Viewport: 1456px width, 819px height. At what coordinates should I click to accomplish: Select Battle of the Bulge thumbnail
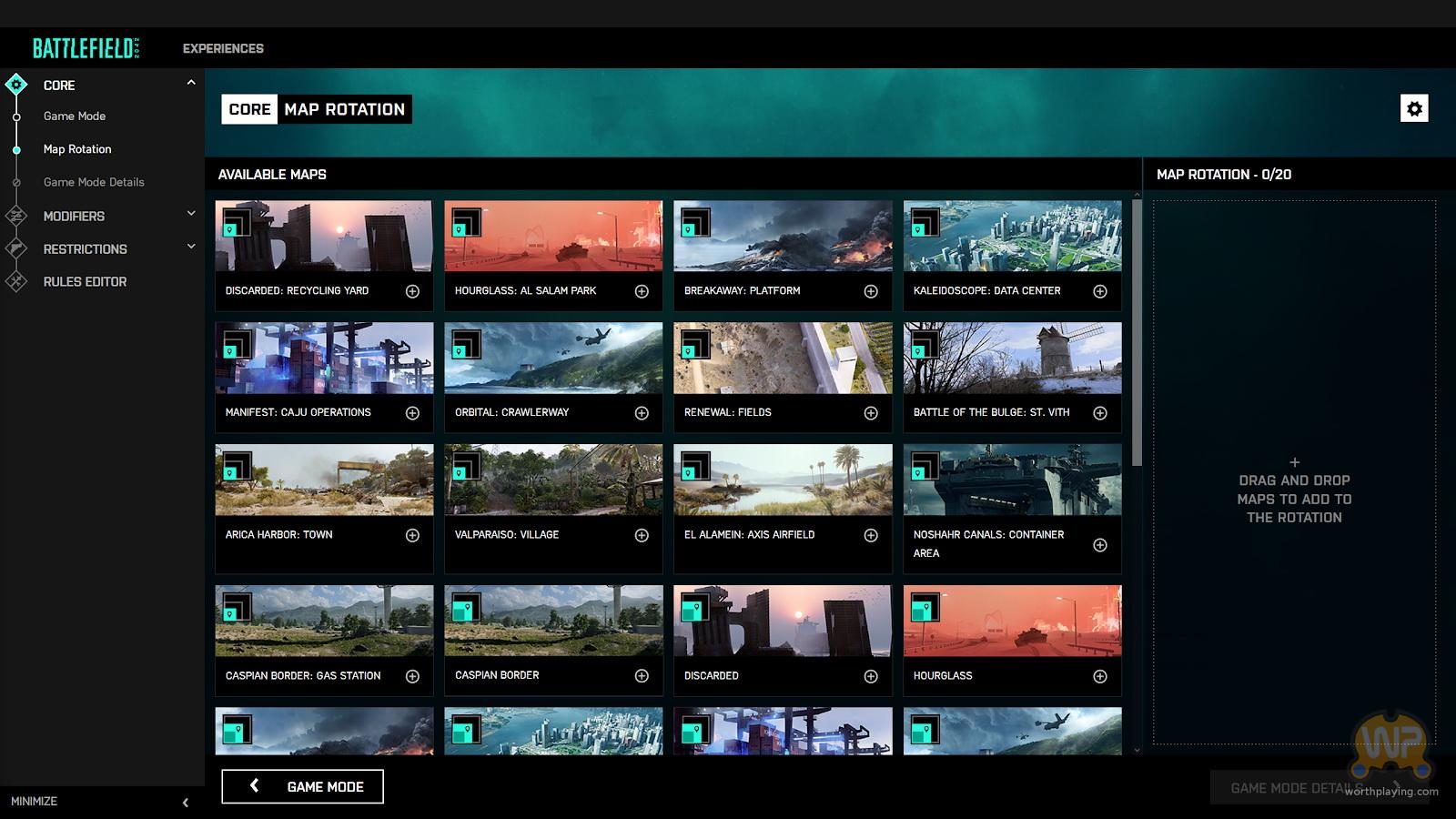coord(1012,358)
